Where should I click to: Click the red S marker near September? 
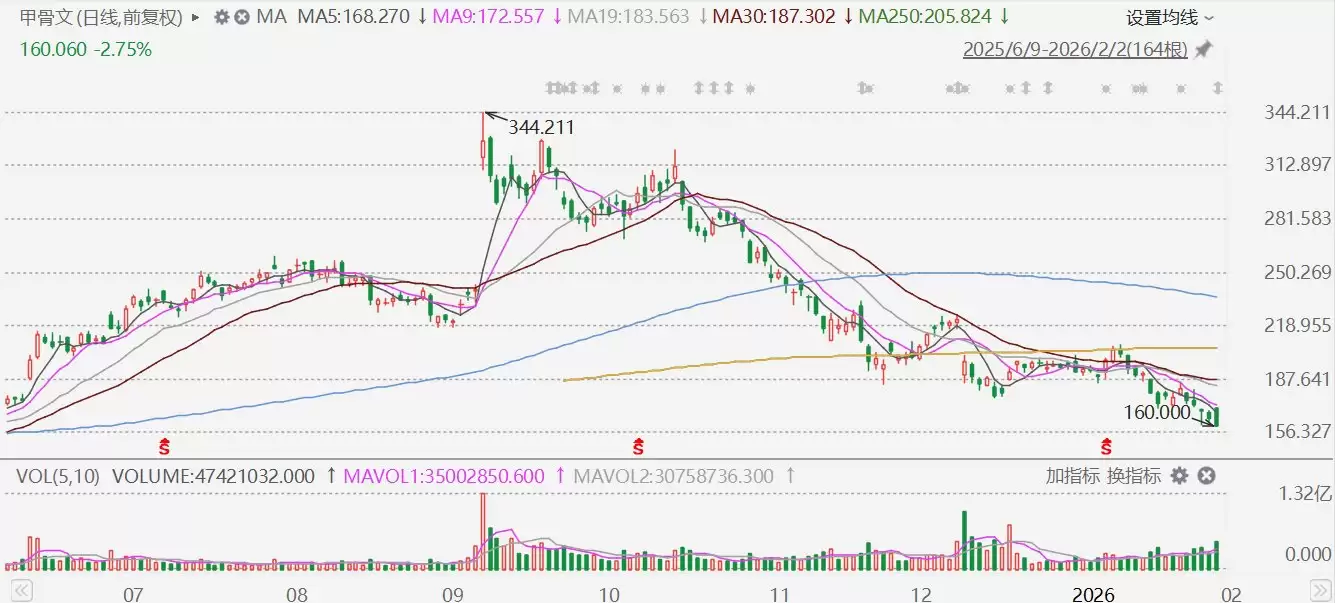point(638,443)
